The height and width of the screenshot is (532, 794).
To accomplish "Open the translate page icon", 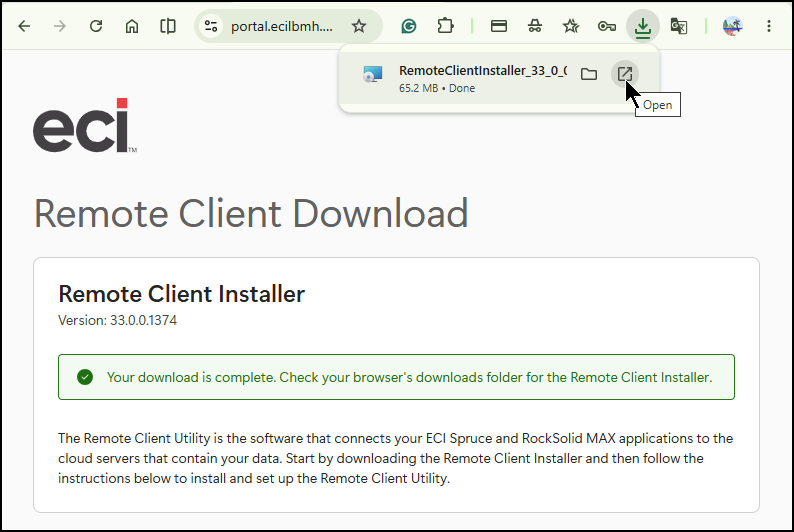I will point(679,26).
